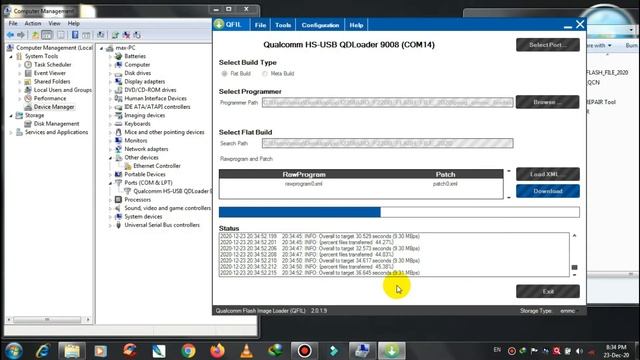
Task: Open QFIL File menu
Action: tap(260, 25)
